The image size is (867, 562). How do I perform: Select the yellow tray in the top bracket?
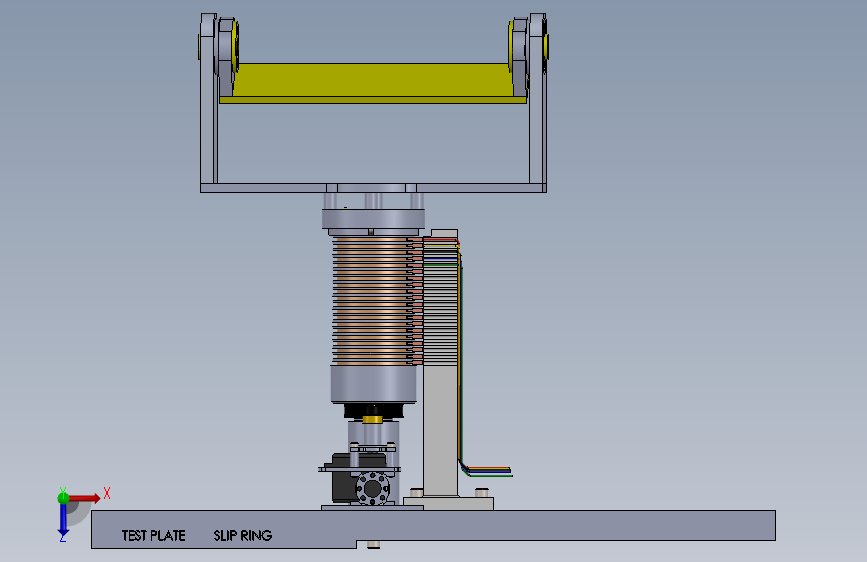tap(373, 84)
